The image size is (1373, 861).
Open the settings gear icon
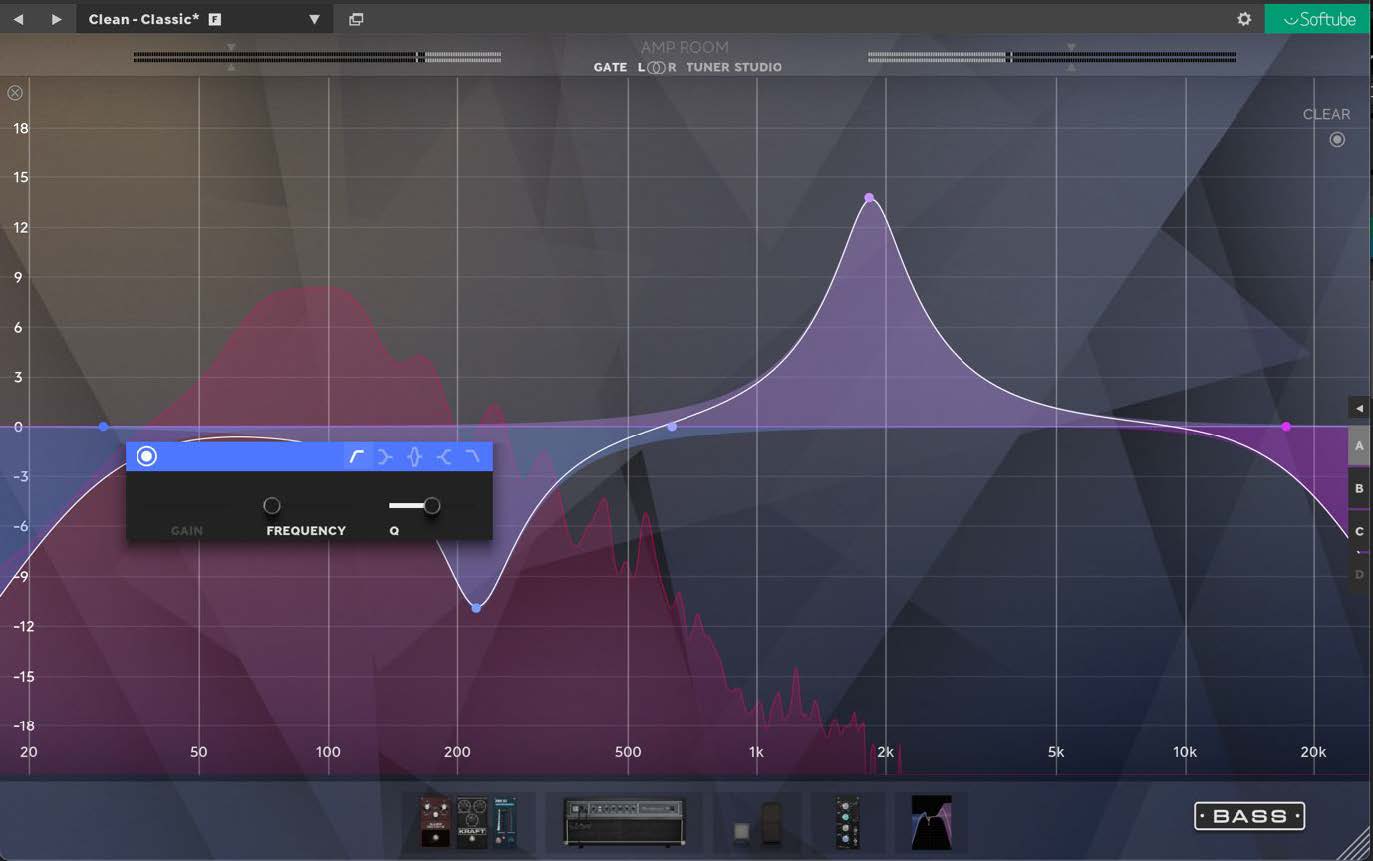tap(1243, 18)
